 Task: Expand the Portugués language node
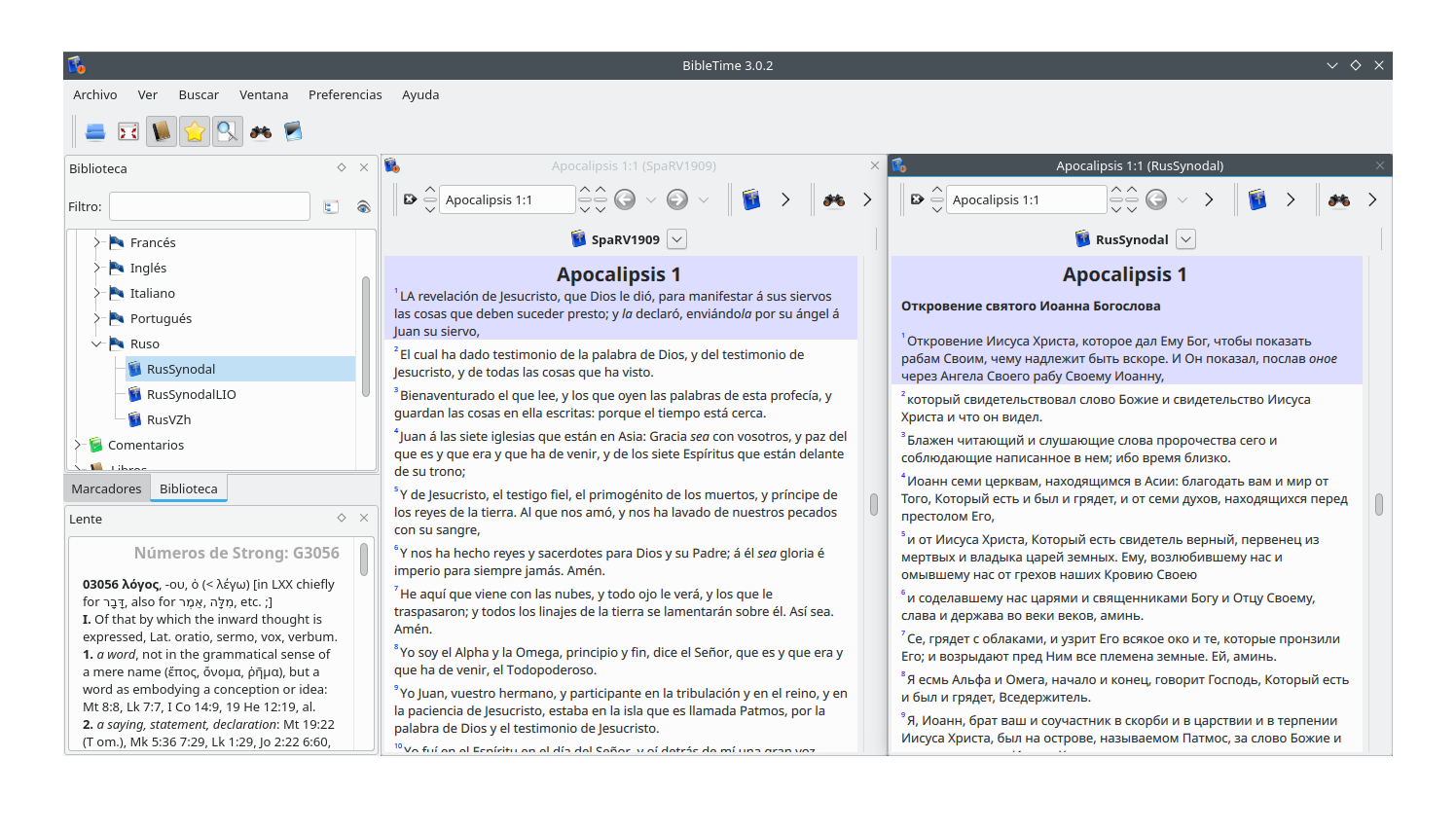[97, 318]
